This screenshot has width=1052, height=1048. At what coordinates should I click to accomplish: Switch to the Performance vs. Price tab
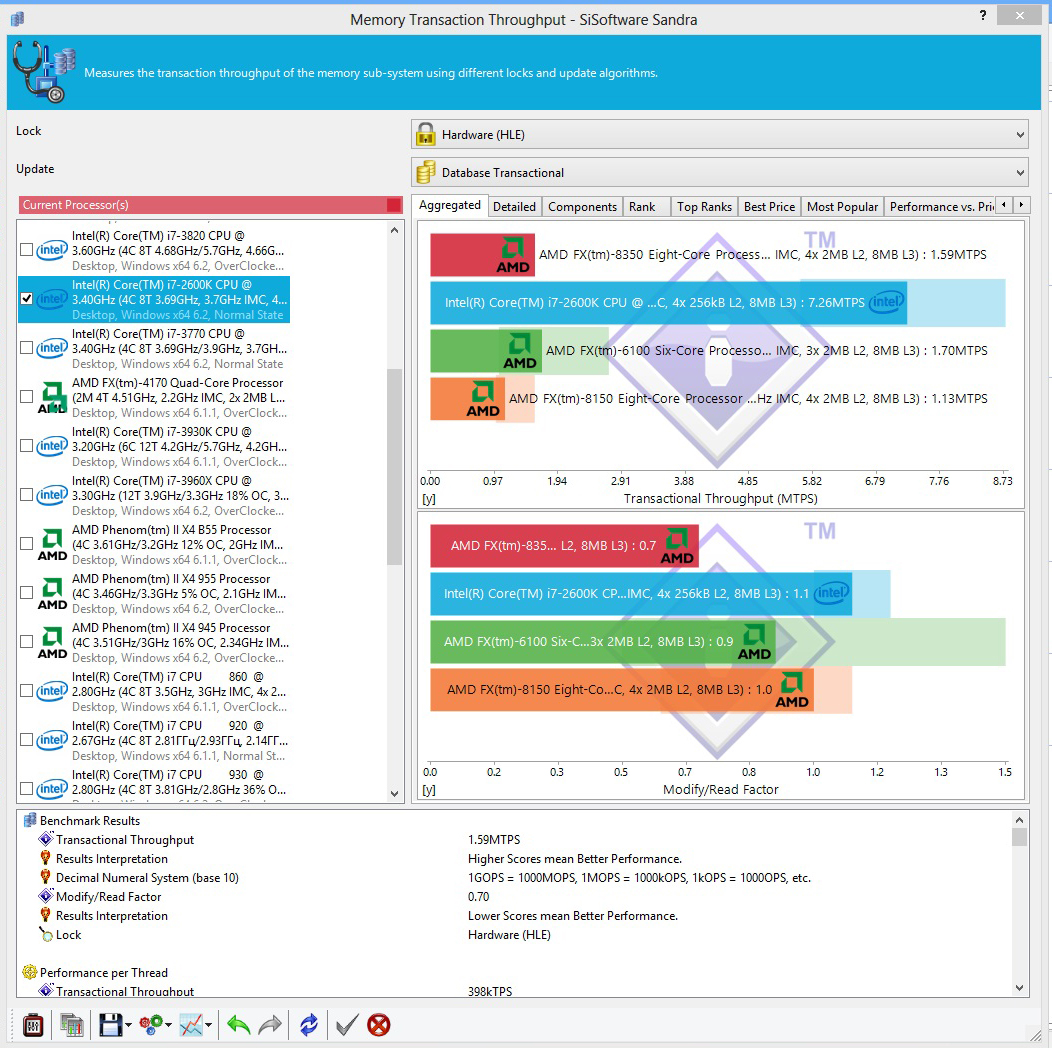941,207
